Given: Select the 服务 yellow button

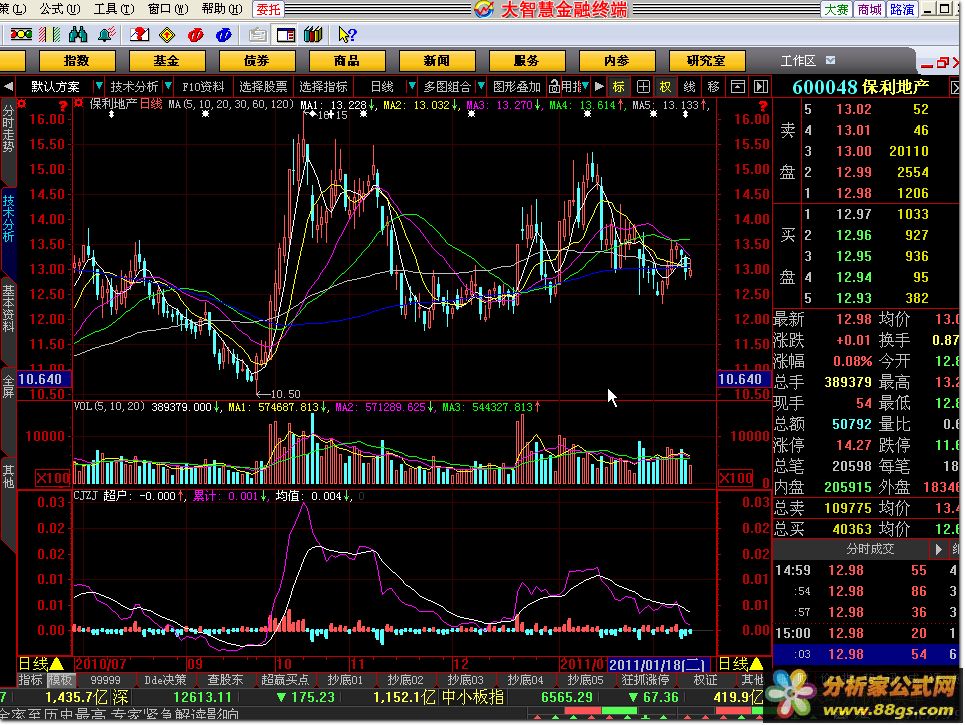Looking at the screenshot, I should pyautogui.click(x=527, y=60).
